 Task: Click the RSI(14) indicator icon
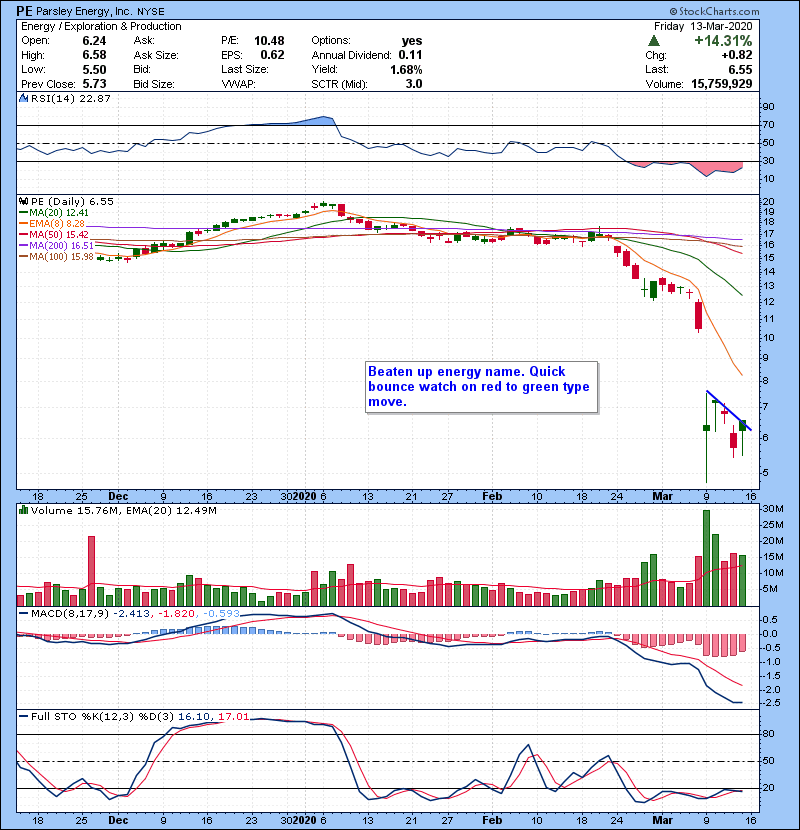[x=23, y=98]
